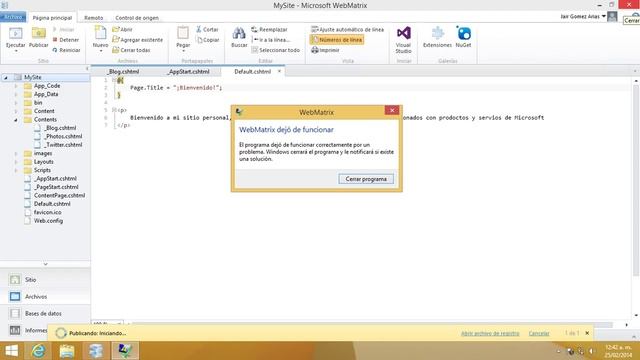640x360 pixels.
Task: Dismiss the publishing notification bar
Action: pyautogui.click(x=587, y=333)
